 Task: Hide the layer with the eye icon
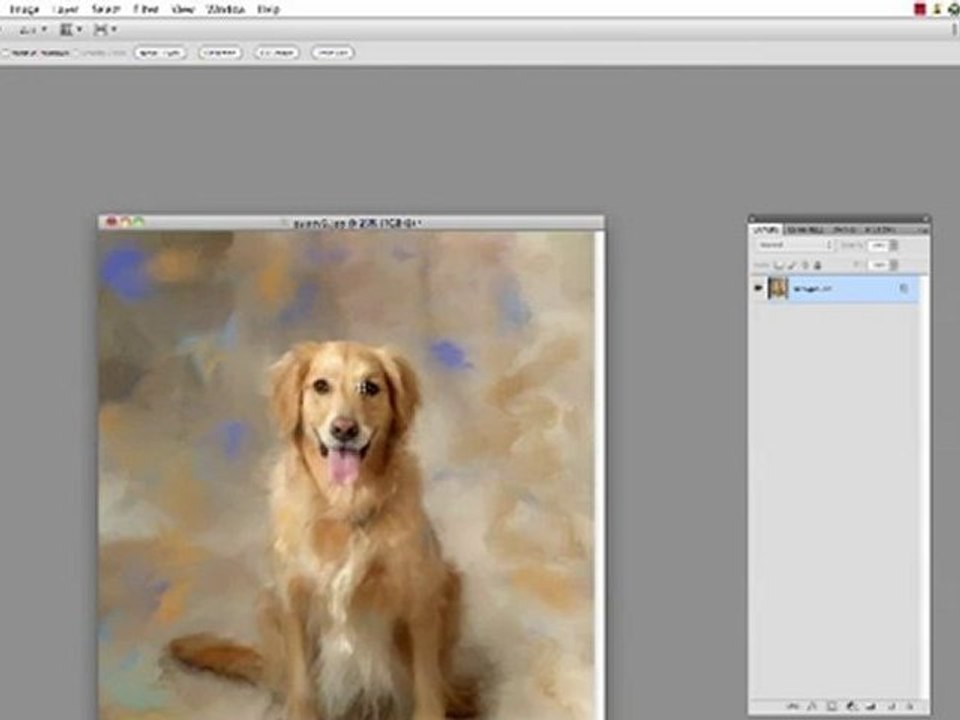tap(759, 288)
